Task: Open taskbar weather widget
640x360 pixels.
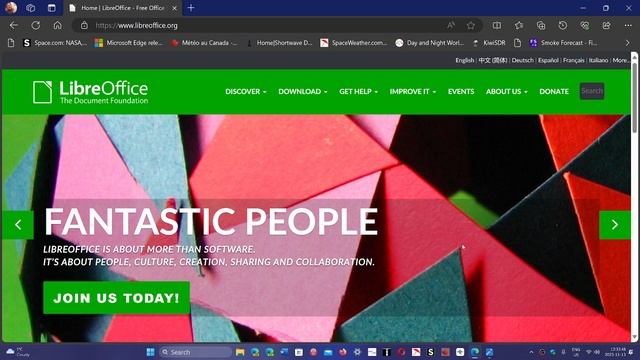Action: 18,352
